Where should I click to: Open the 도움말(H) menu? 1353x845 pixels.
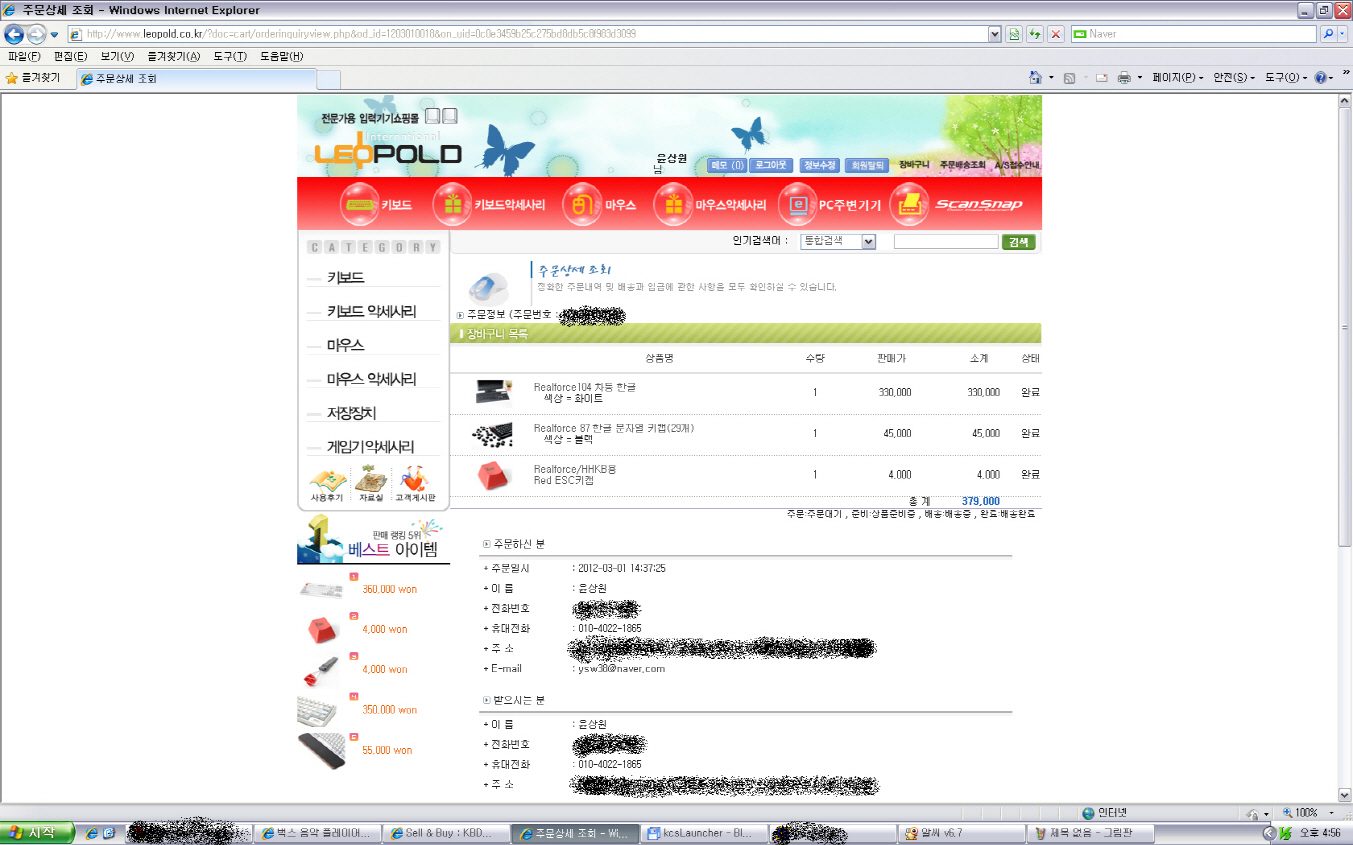click(282, 56)
